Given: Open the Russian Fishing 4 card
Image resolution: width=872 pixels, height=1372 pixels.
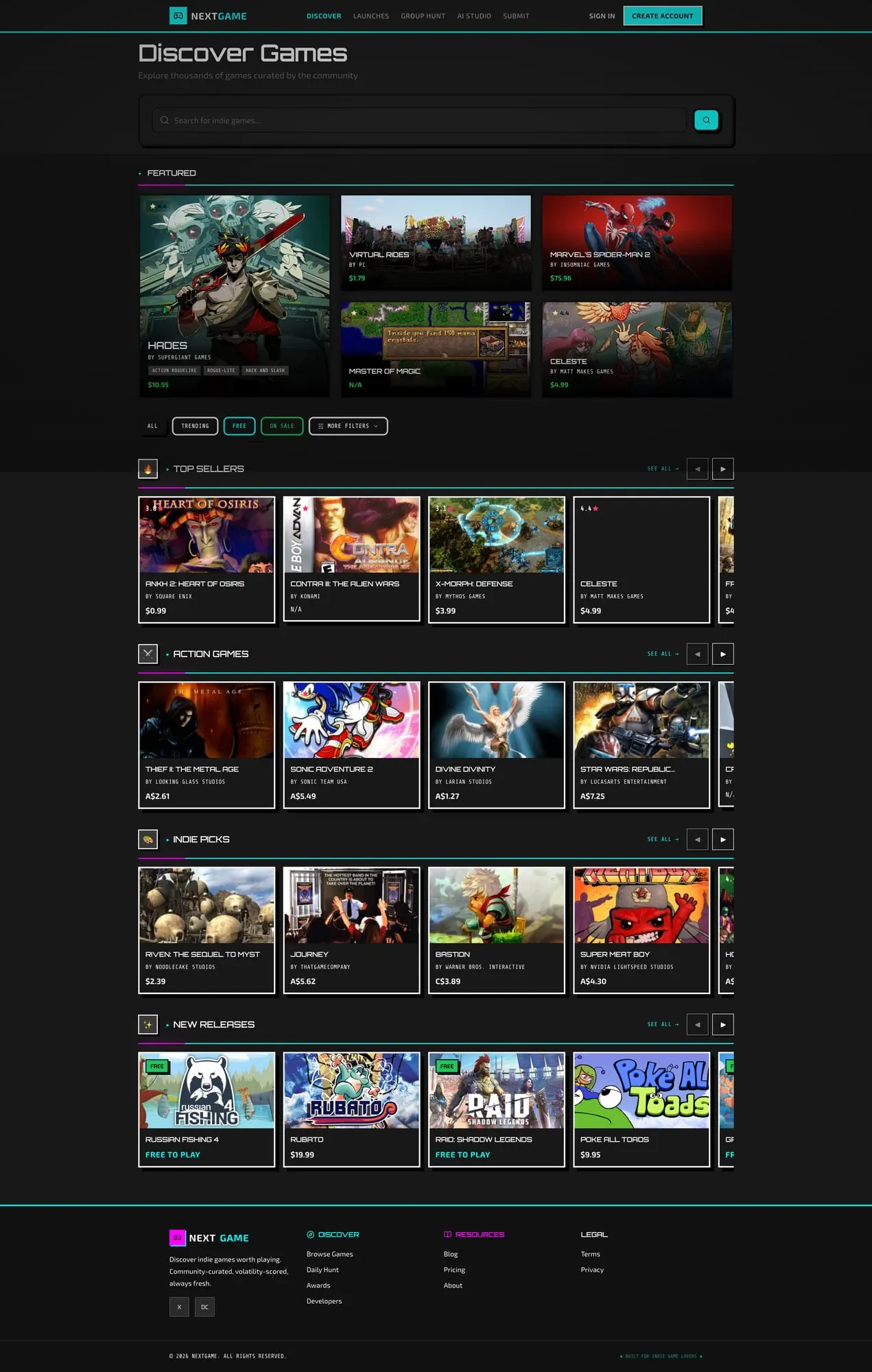Looking at the screenshot, I should point(207,1109).
